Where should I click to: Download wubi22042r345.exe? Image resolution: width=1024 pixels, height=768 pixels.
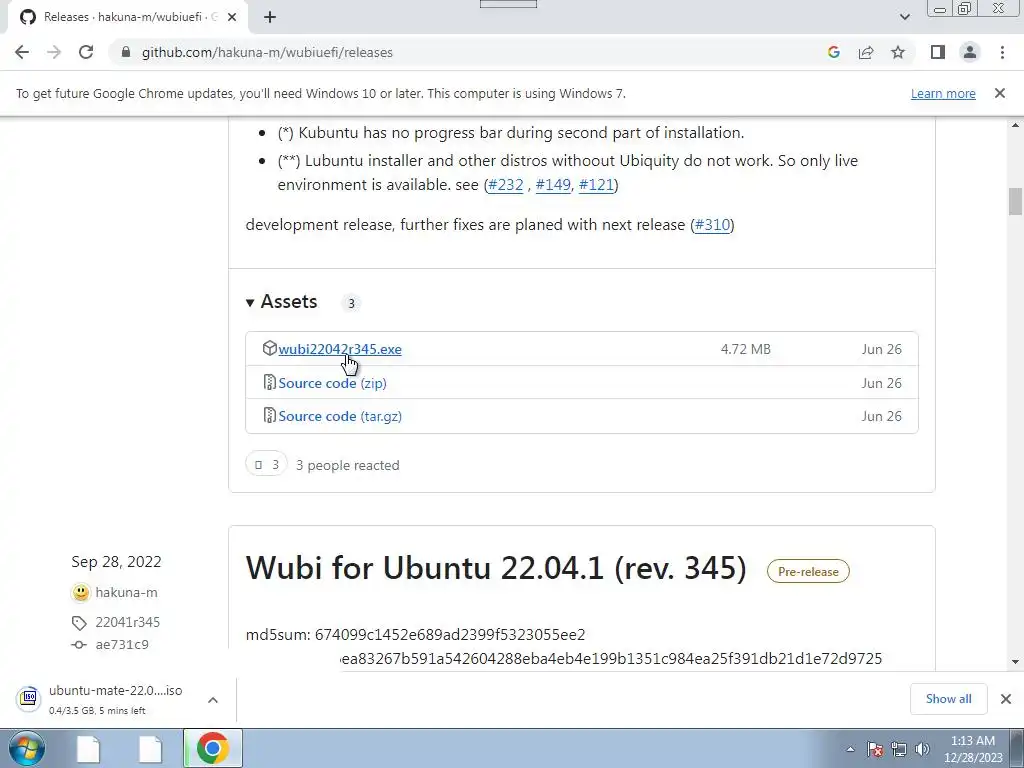tap(340, 349)
